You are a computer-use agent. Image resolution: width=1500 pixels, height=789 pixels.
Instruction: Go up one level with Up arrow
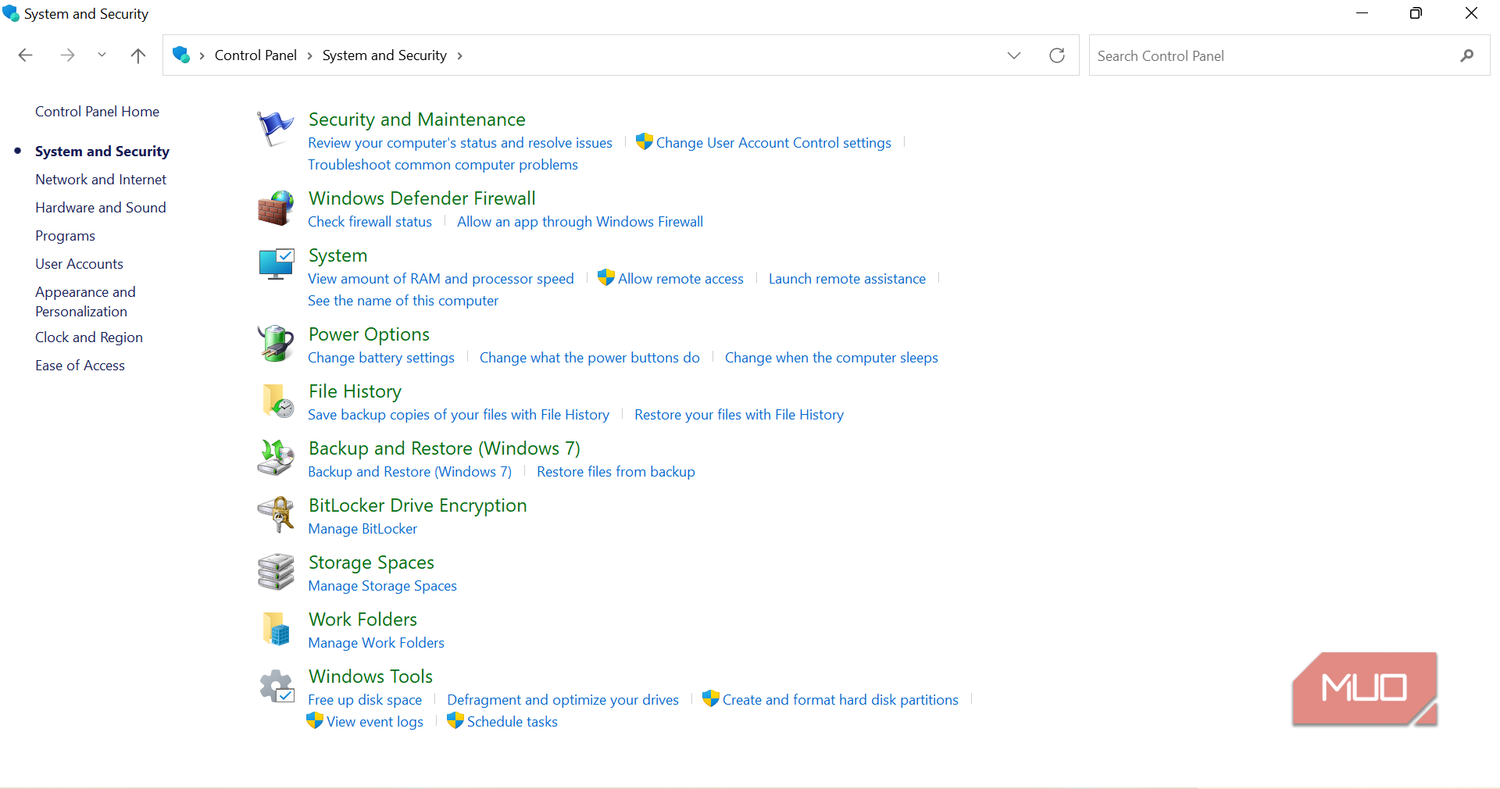click(x=138, y=56)
